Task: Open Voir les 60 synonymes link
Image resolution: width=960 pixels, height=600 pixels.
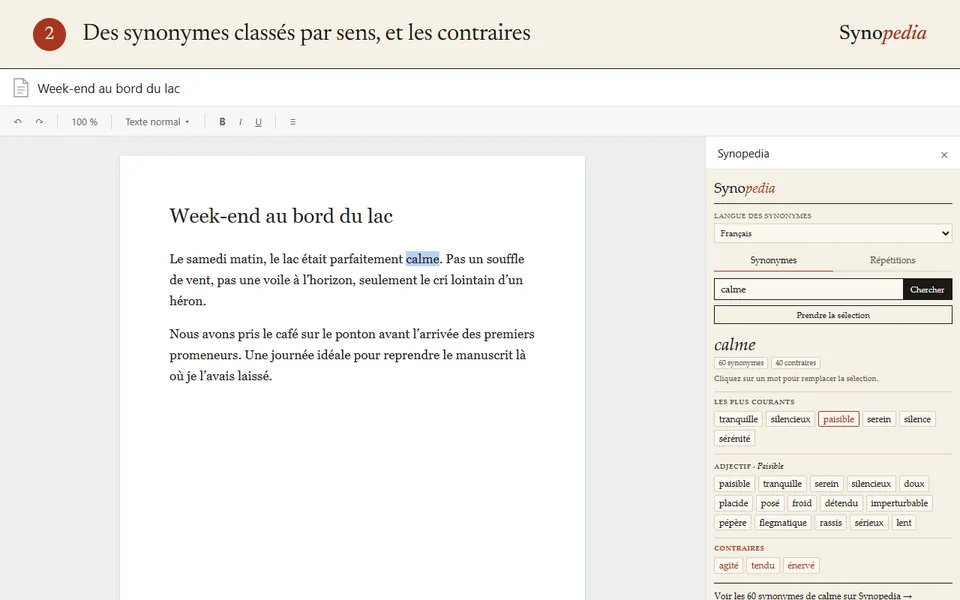Action: click(x=812, y=595)
